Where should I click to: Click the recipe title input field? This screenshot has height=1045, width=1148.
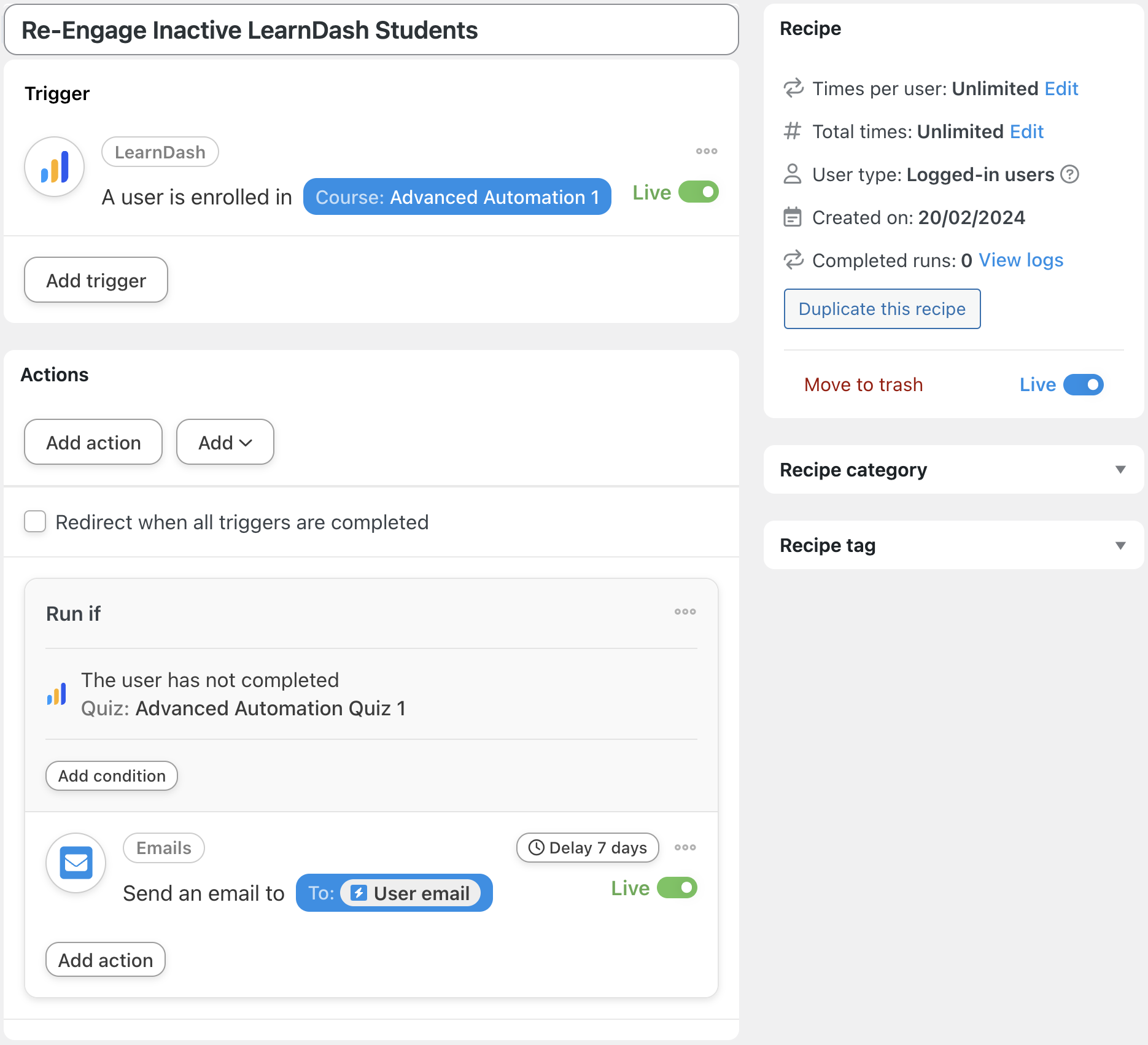tap(371, 30)
